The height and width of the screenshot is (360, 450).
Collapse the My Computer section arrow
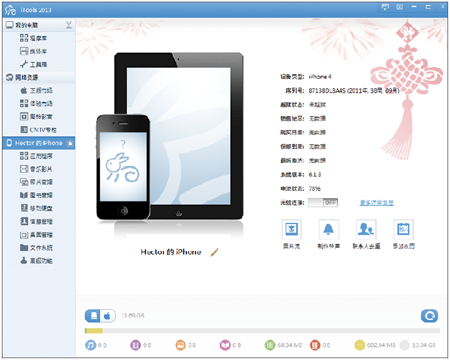(x=69, y=25)
